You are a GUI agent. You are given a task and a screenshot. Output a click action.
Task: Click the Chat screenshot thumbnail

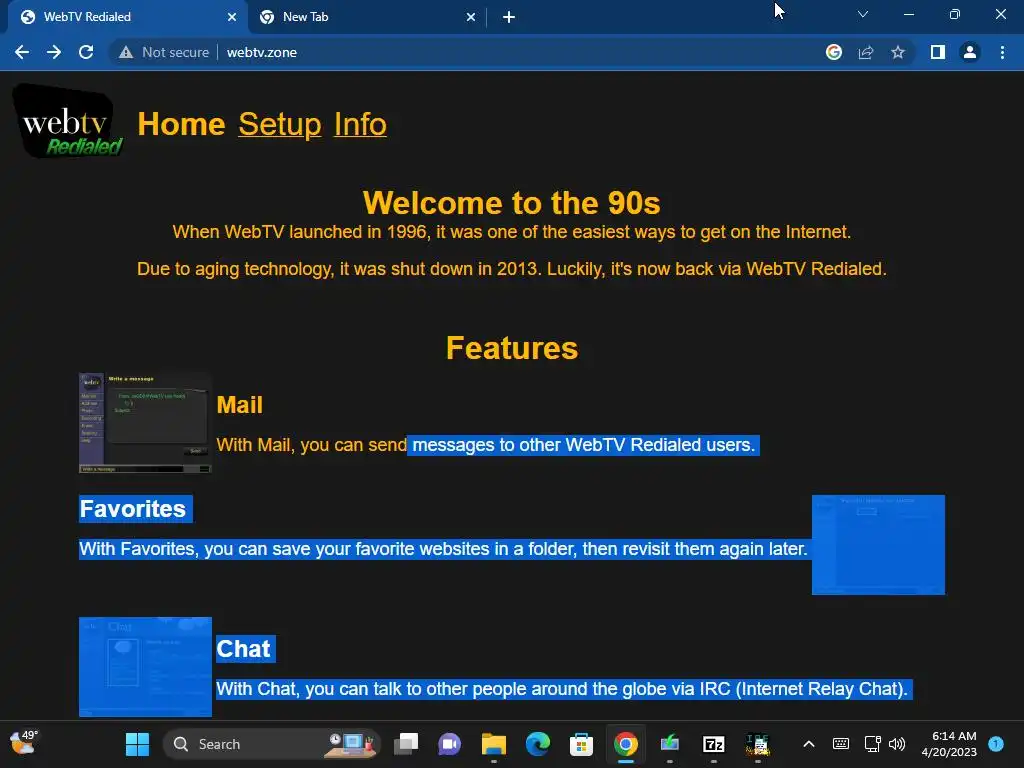[x=145, y=667]
